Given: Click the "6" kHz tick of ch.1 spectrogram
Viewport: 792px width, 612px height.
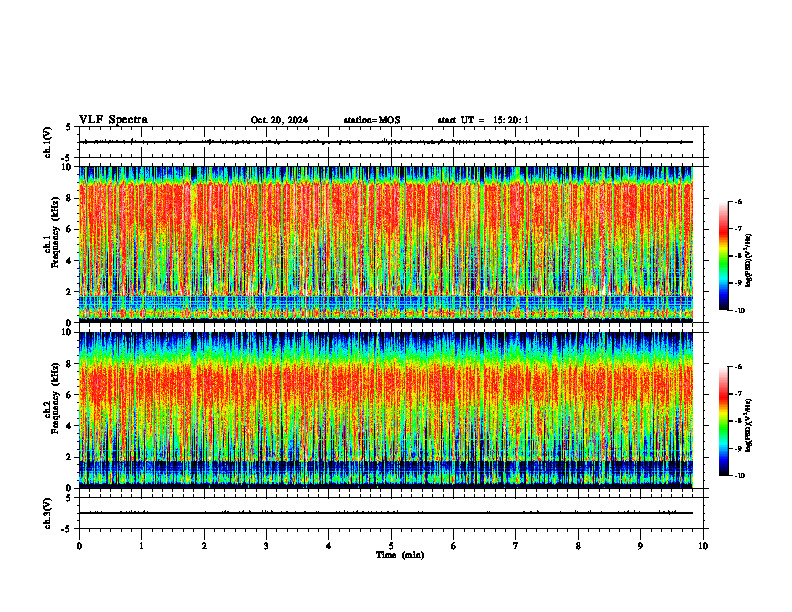Looking at the screenshot, I should tap(70, 229).
